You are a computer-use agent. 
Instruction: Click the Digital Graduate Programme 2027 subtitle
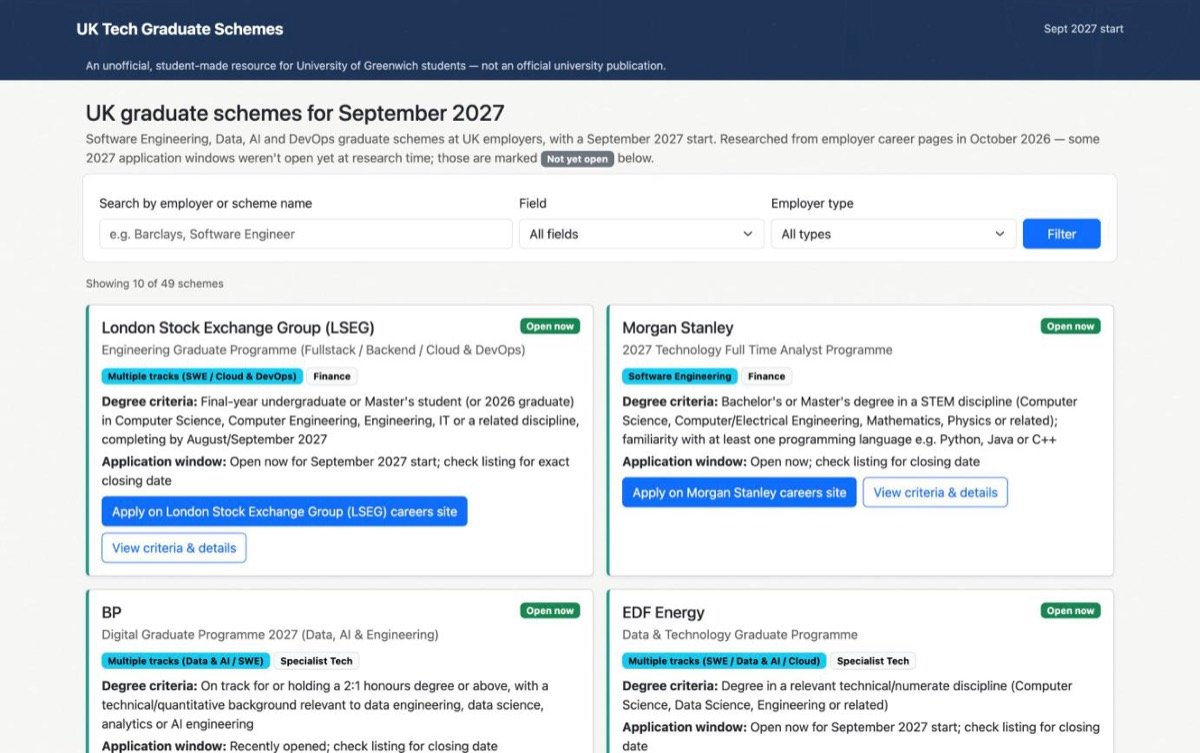tap(270, 635)
